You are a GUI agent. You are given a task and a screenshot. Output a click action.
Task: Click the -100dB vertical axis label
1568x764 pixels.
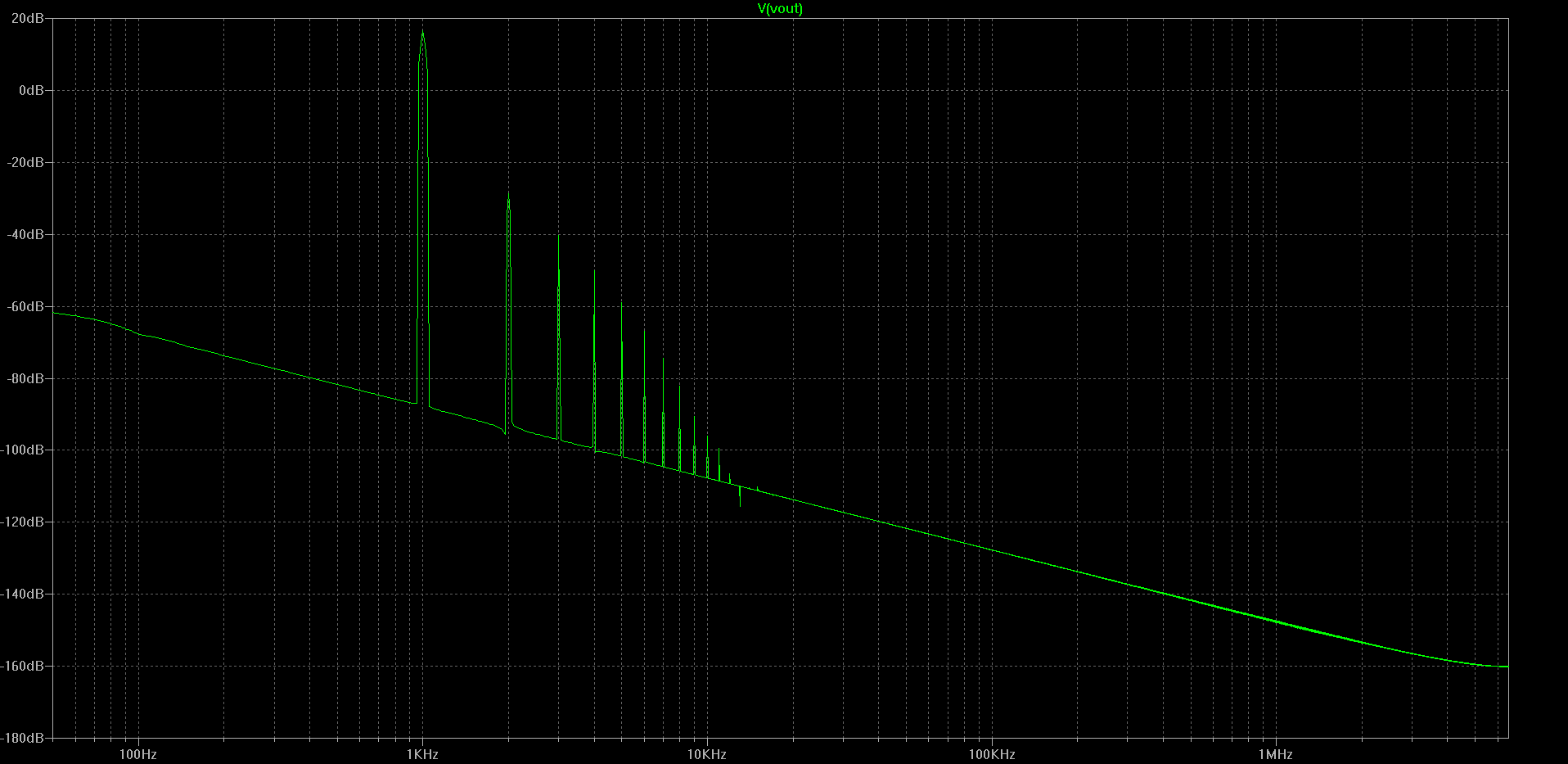pos(22,450)
